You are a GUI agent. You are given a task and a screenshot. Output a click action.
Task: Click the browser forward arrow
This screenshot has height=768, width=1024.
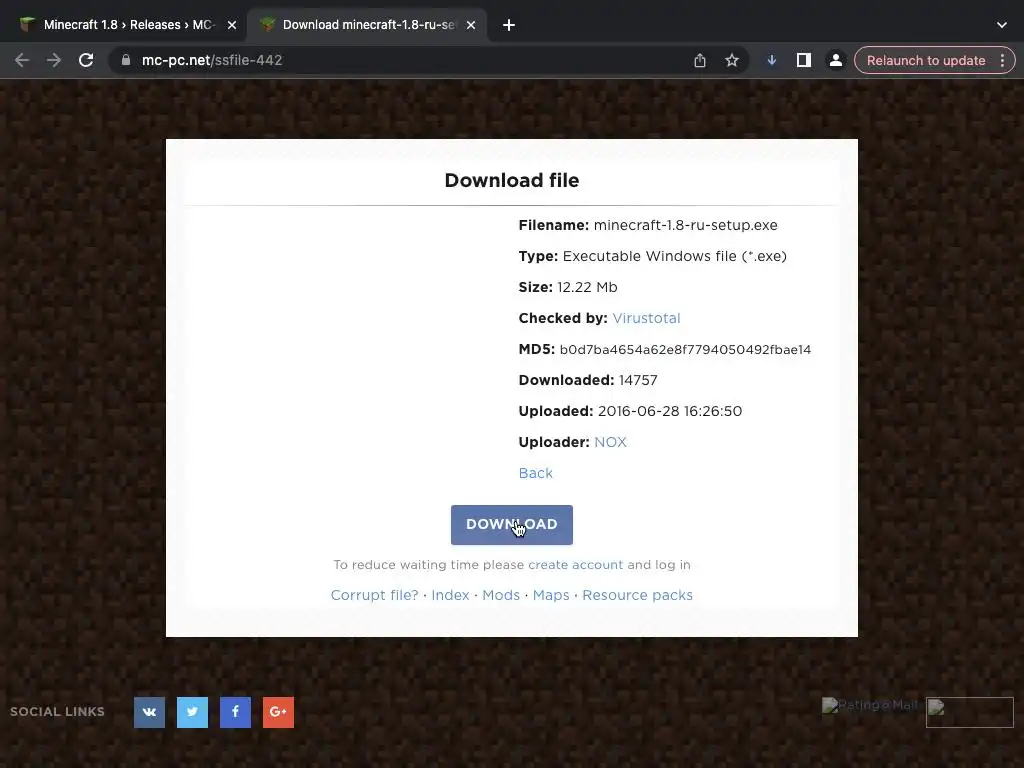click(x=54, y=60)
